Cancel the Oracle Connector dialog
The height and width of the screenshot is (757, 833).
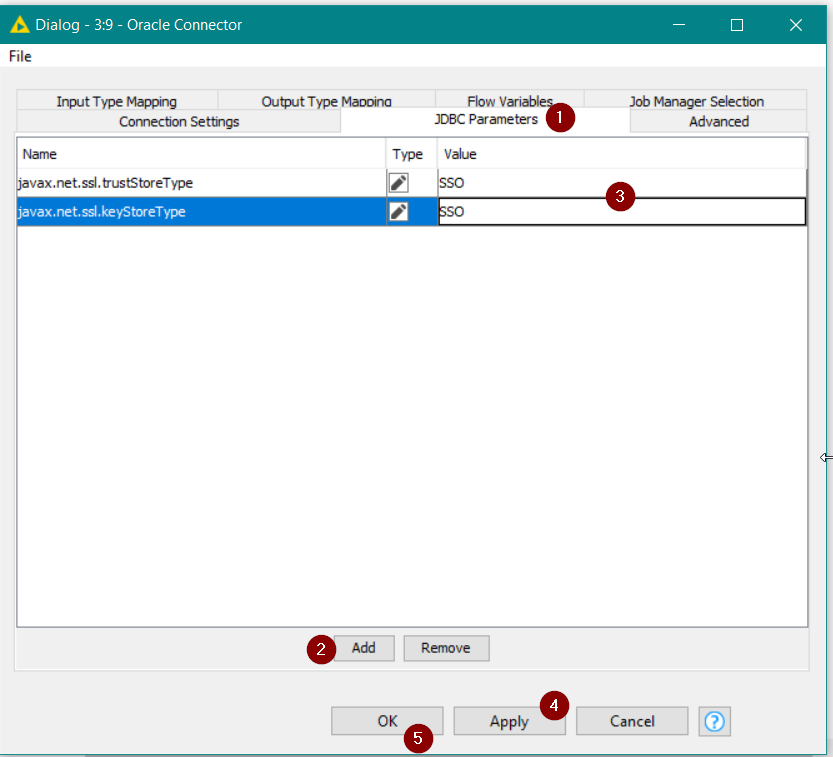pyautogui.click(x=632, y=721)
